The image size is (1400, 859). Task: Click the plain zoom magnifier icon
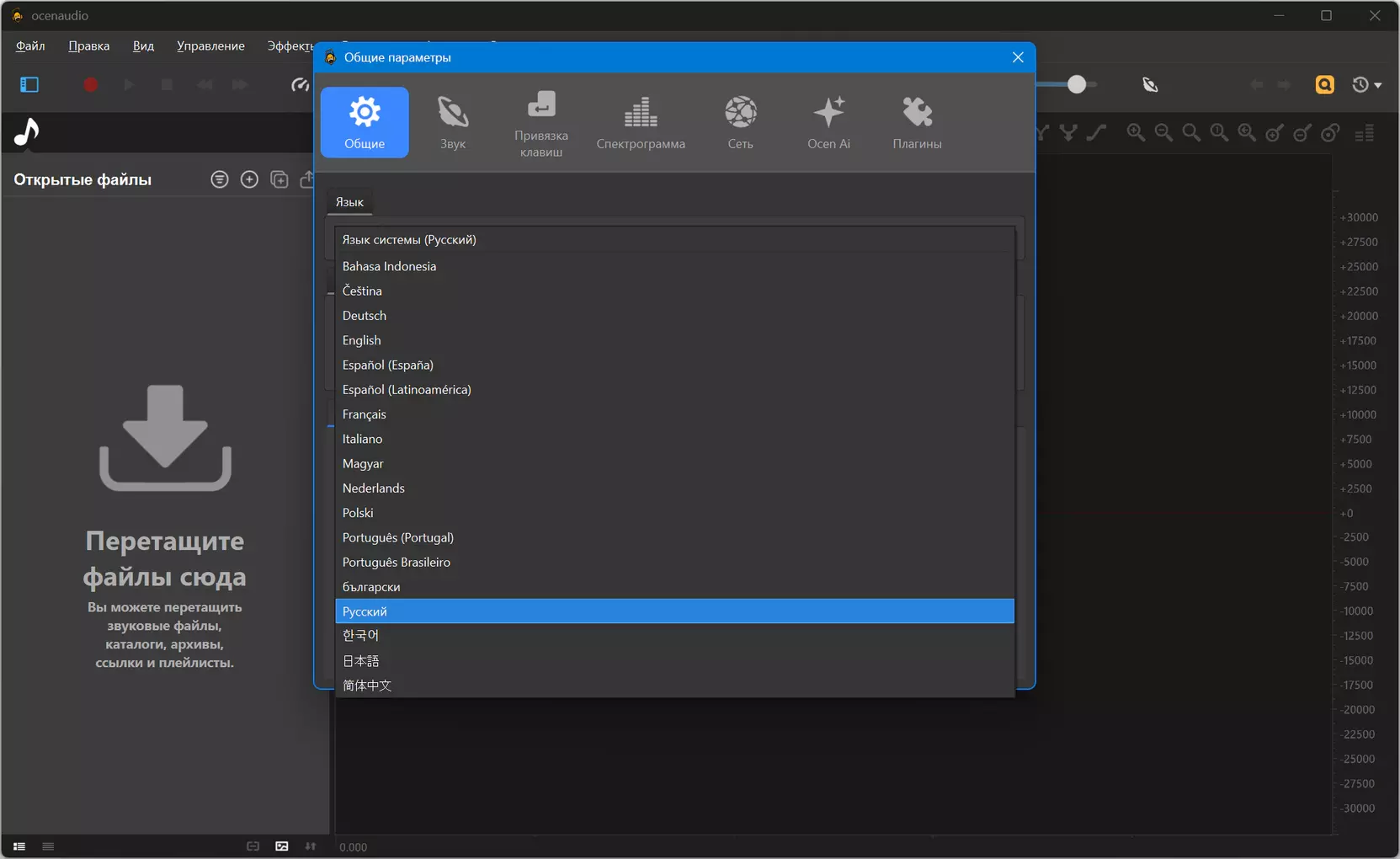coord(1191,132)
